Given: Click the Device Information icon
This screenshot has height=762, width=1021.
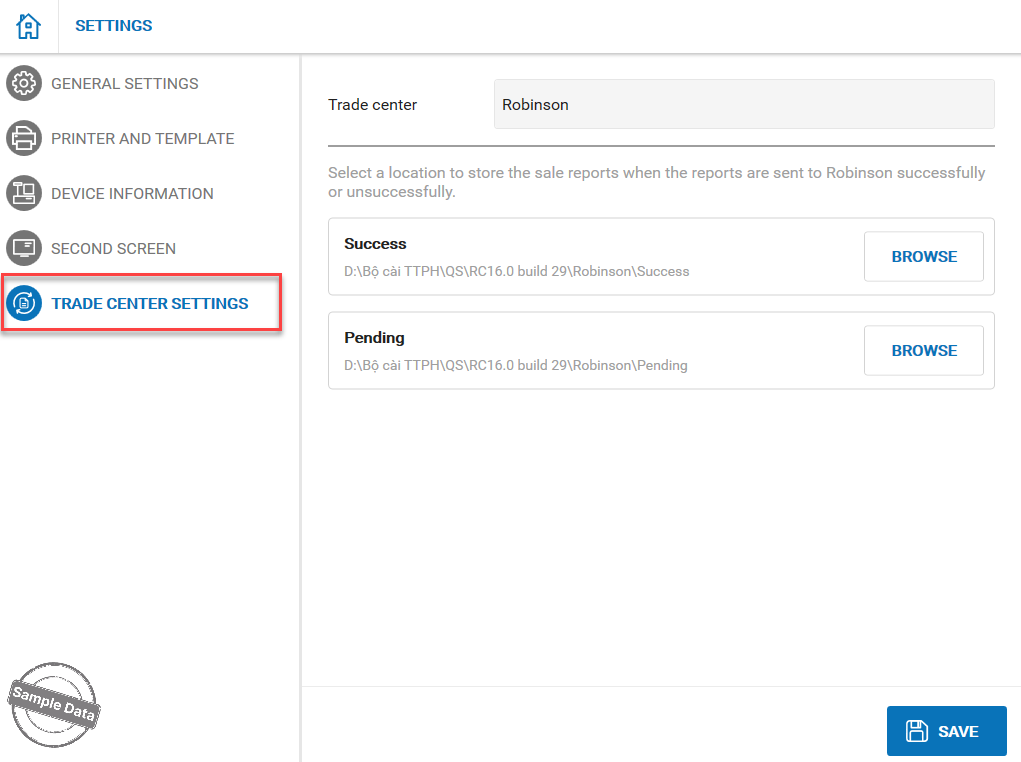Looking at the screenshot, I should click(x=24, y=193).
